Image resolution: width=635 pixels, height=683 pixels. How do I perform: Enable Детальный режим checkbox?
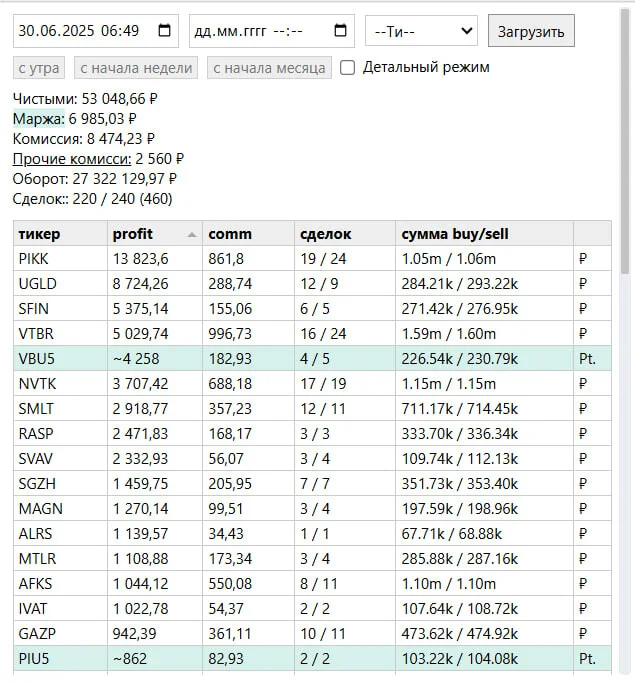click(x=347, y=68)
